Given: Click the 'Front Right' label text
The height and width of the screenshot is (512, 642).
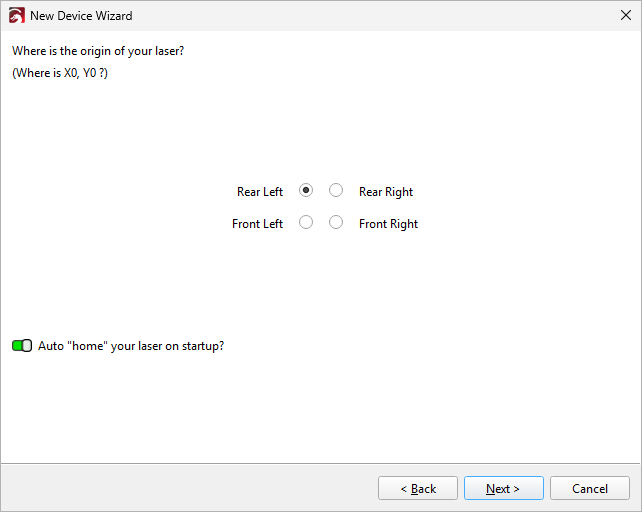Looking at the screenshot, I should pos(388,224).
